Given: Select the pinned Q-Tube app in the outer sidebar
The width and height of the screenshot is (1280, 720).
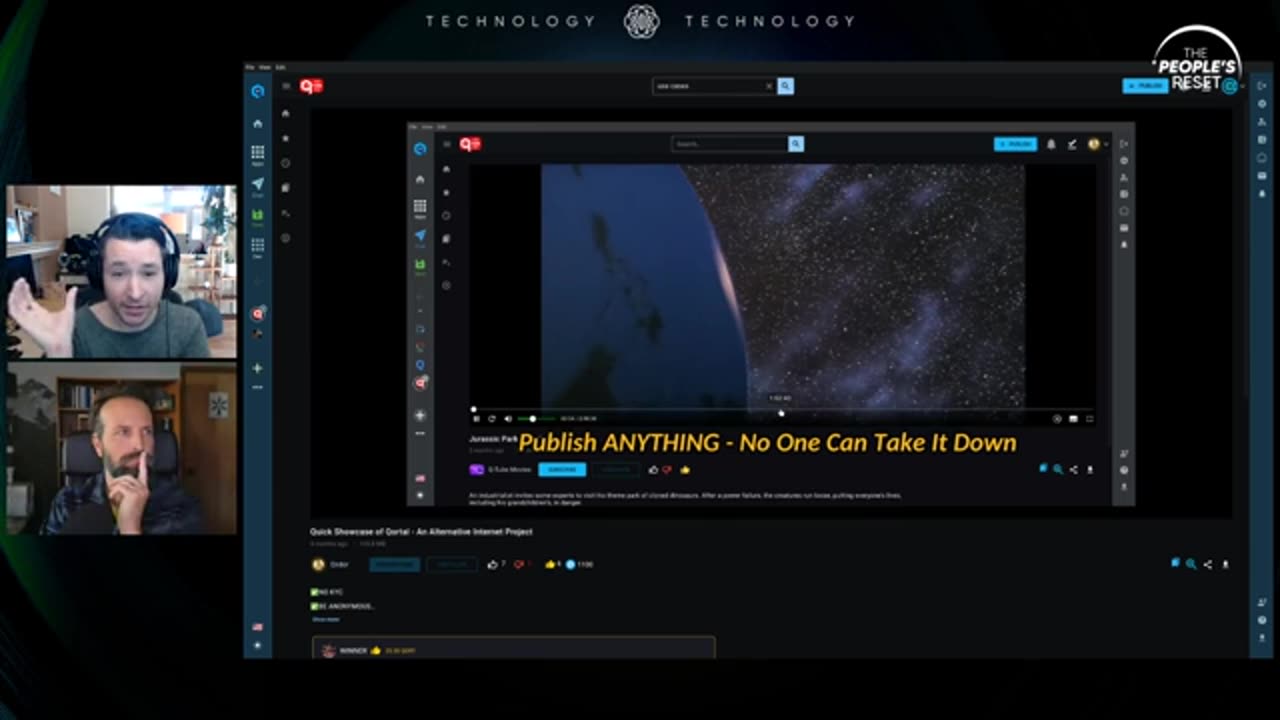Looking at the screenshot, I should pos(257,313).
